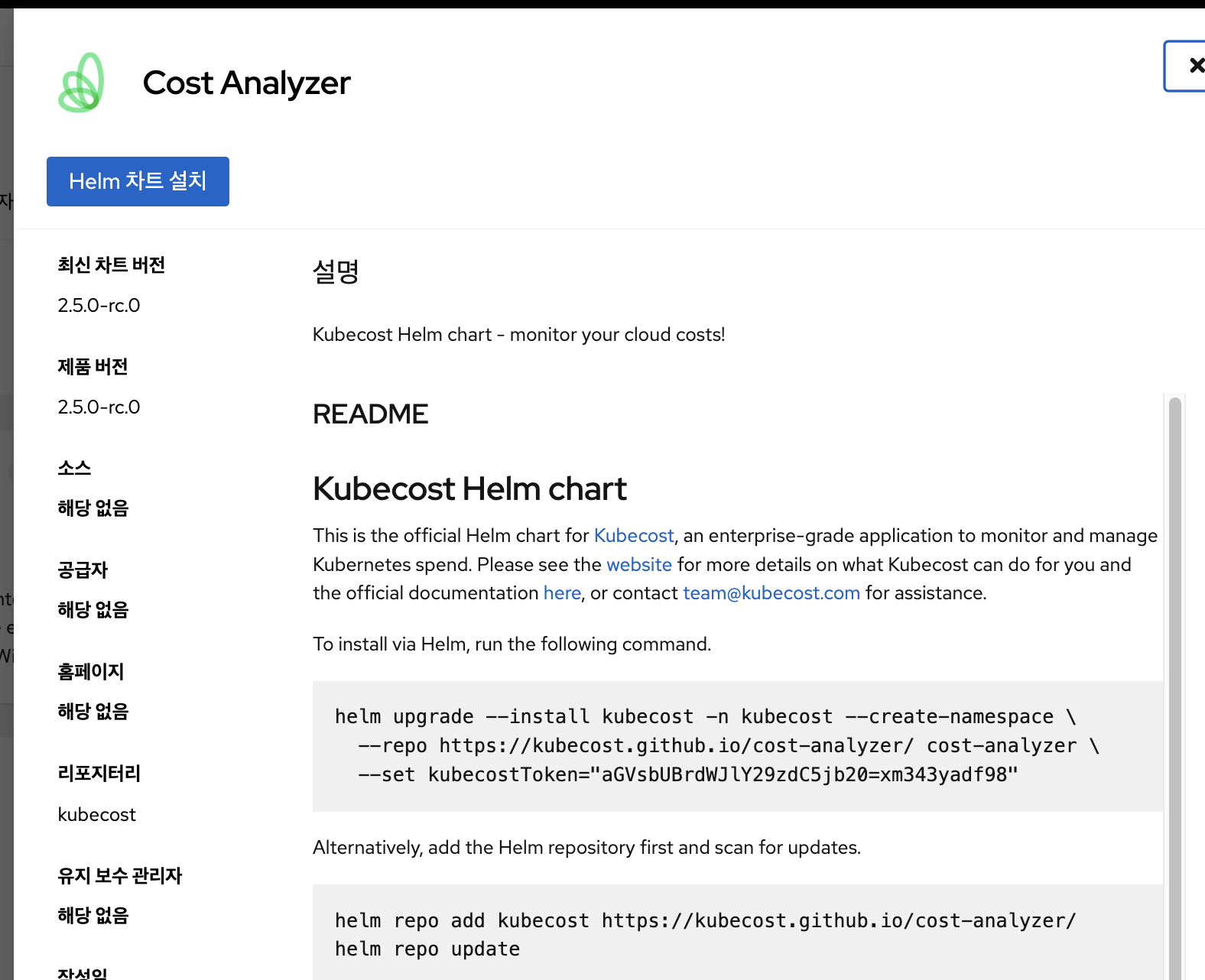The width and height of the screenshot is (1205, 980).
Task: Click the --repo https://kubecost.github.io code line
Action: coord(728,745)
